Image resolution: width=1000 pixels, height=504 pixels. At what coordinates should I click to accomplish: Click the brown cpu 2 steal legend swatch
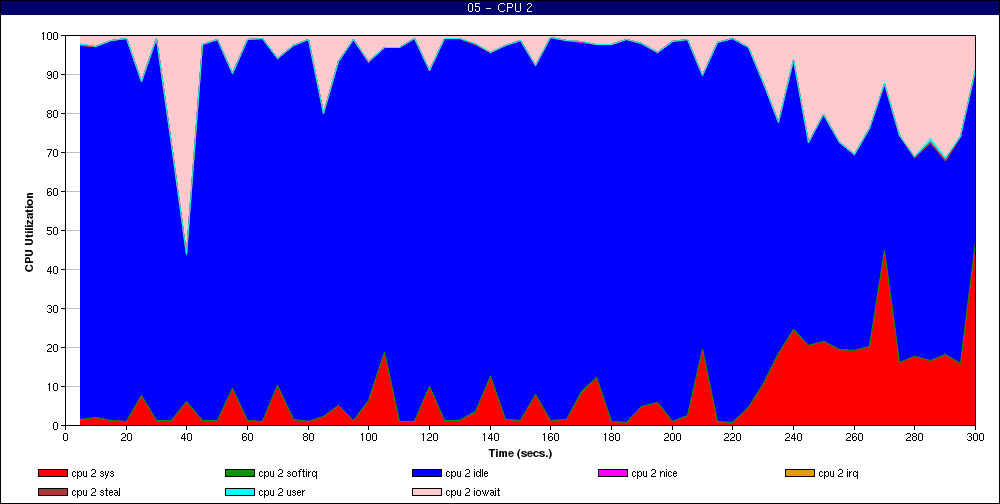(x=52, y=493)
